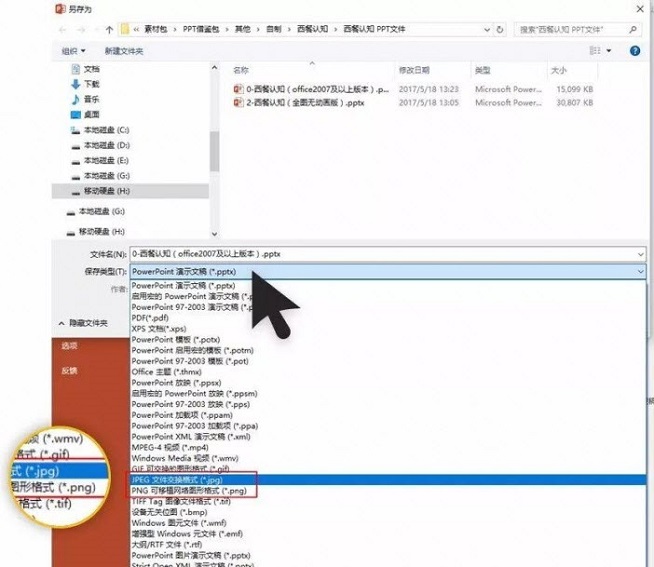Image resolution: width=654 pixels, height=567 pixels.
Task: Navigate forward with the right arrow
Action: pyautogui.click(x=81, y=30)
